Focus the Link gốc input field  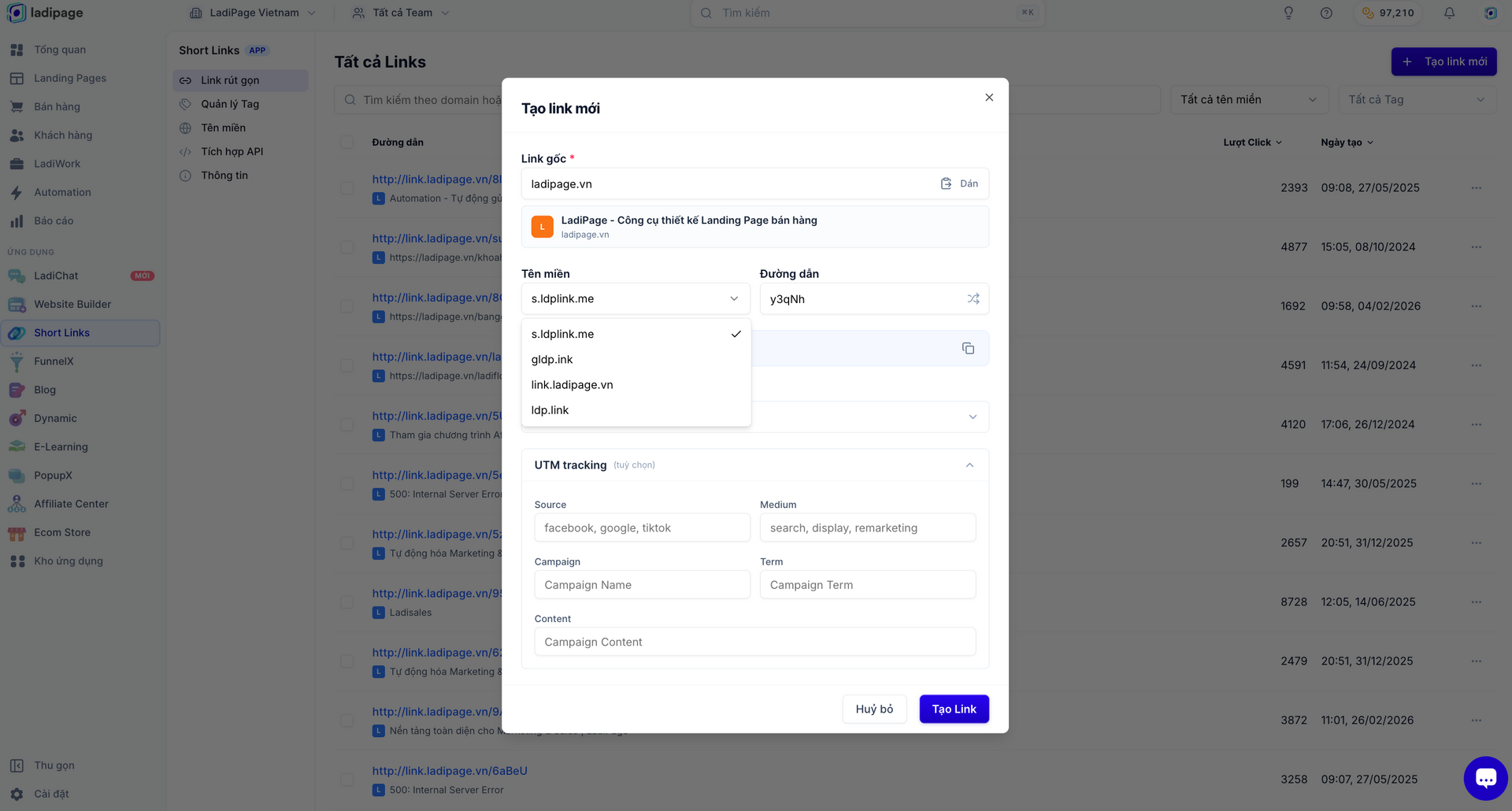(728, 183)
